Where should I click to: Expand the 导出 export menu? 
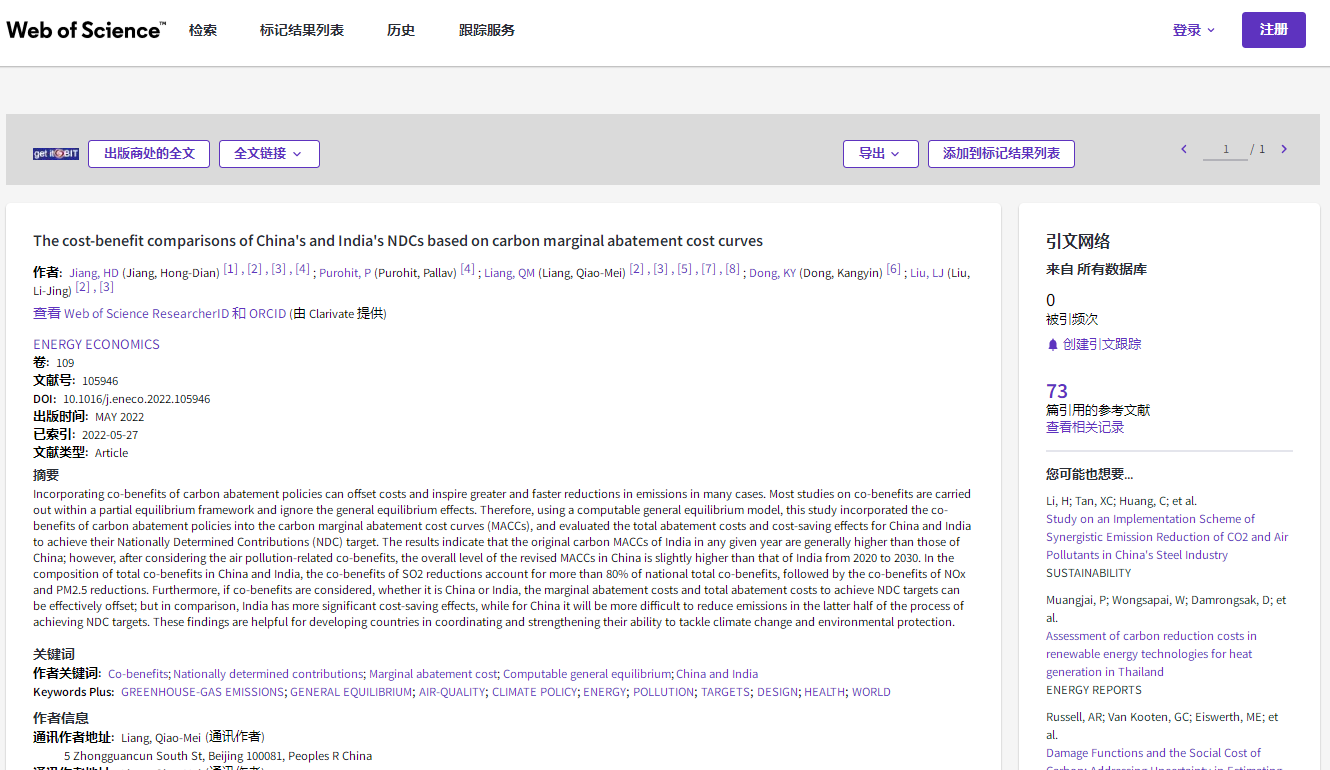coord(880,154)
